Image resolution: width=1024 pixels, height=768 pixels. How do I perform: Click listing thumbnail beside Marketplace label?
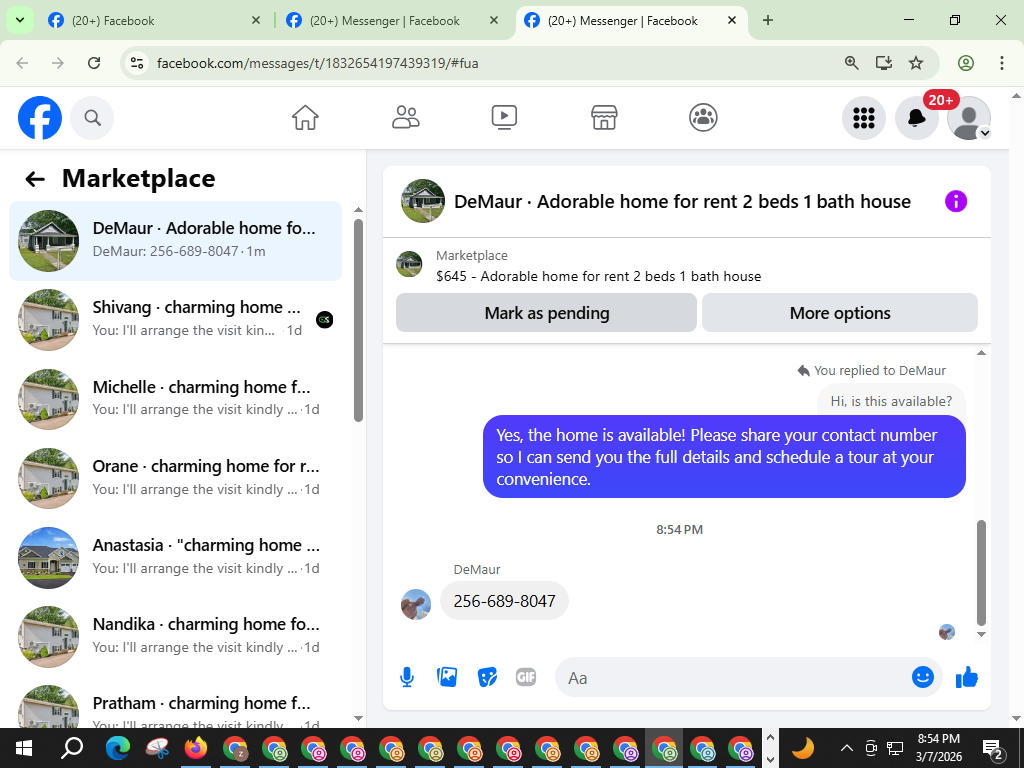point(409,264)
